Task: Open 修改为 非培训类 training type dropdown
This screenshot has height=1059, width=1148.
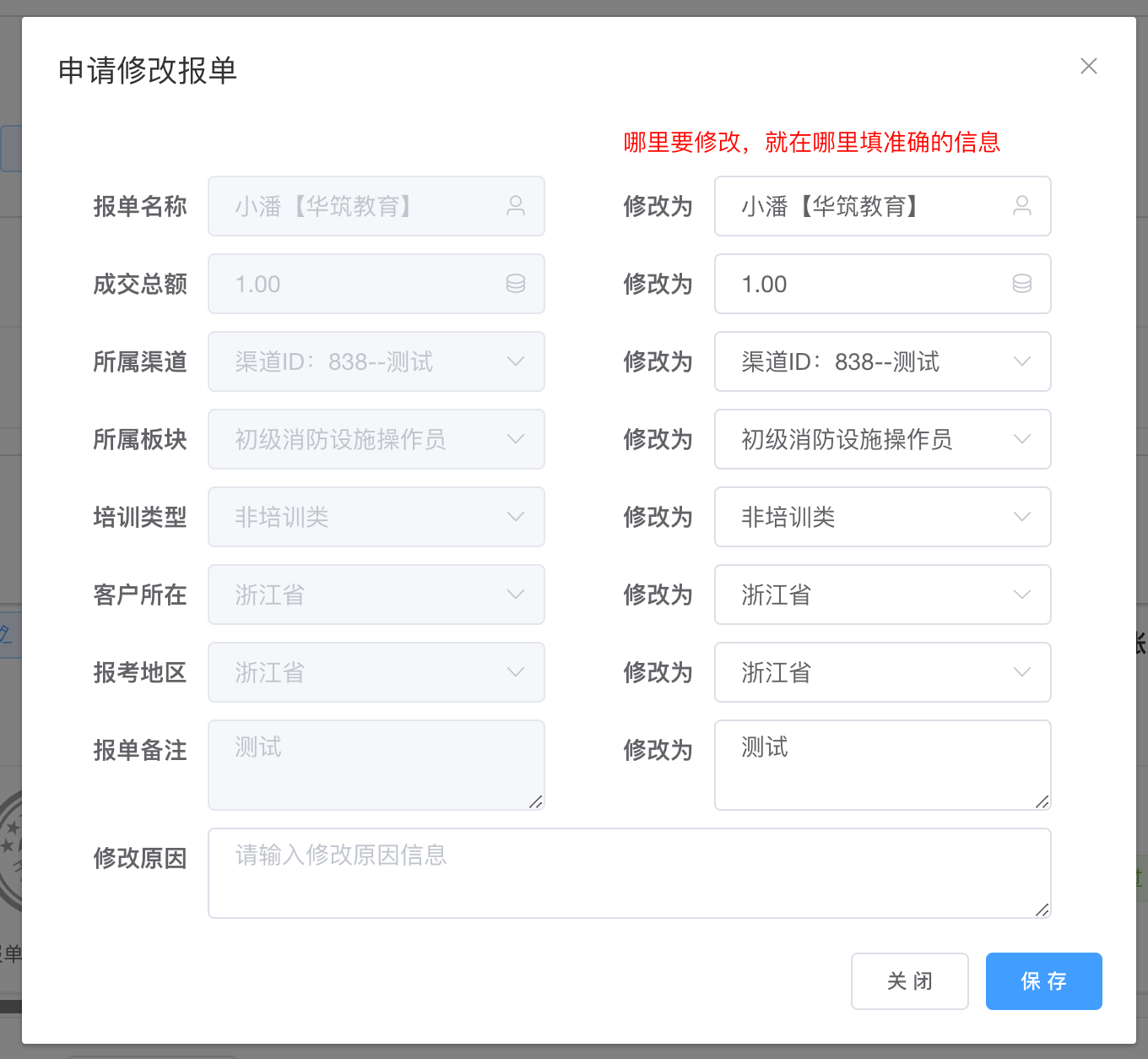Action: [x=869, y=517]
